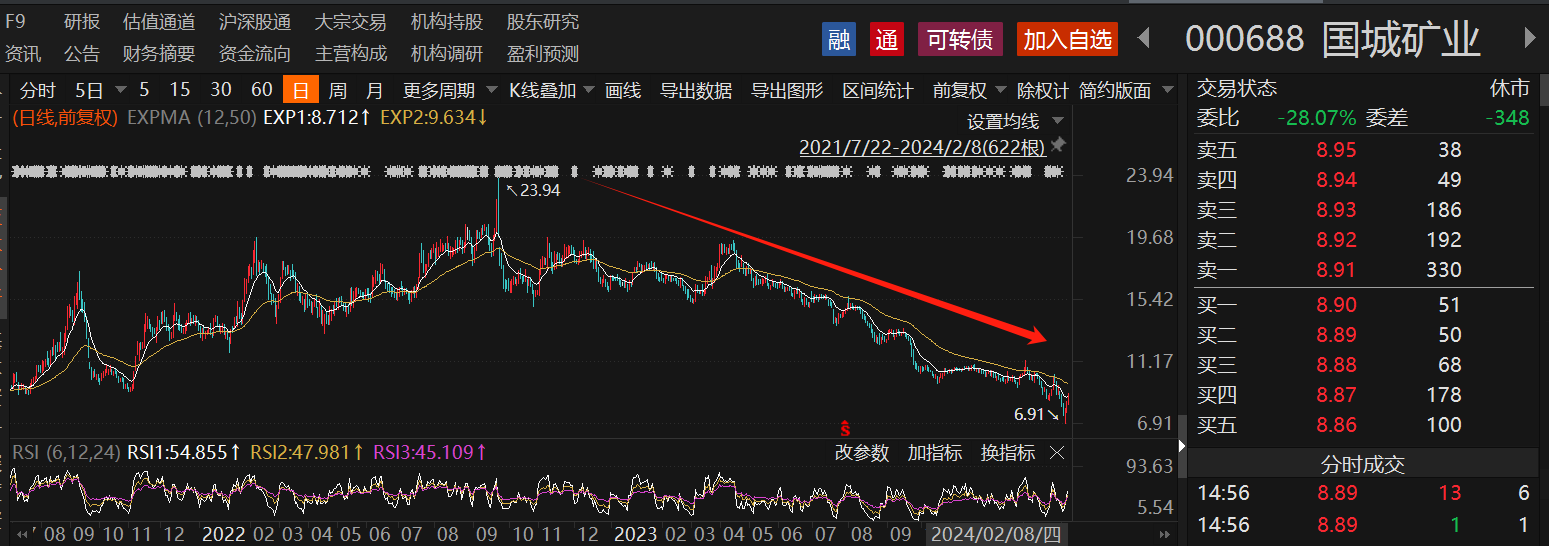Select the 日 daily K-line period
1549x546 pixels.
pyautogui.click(x=301, y=90)
